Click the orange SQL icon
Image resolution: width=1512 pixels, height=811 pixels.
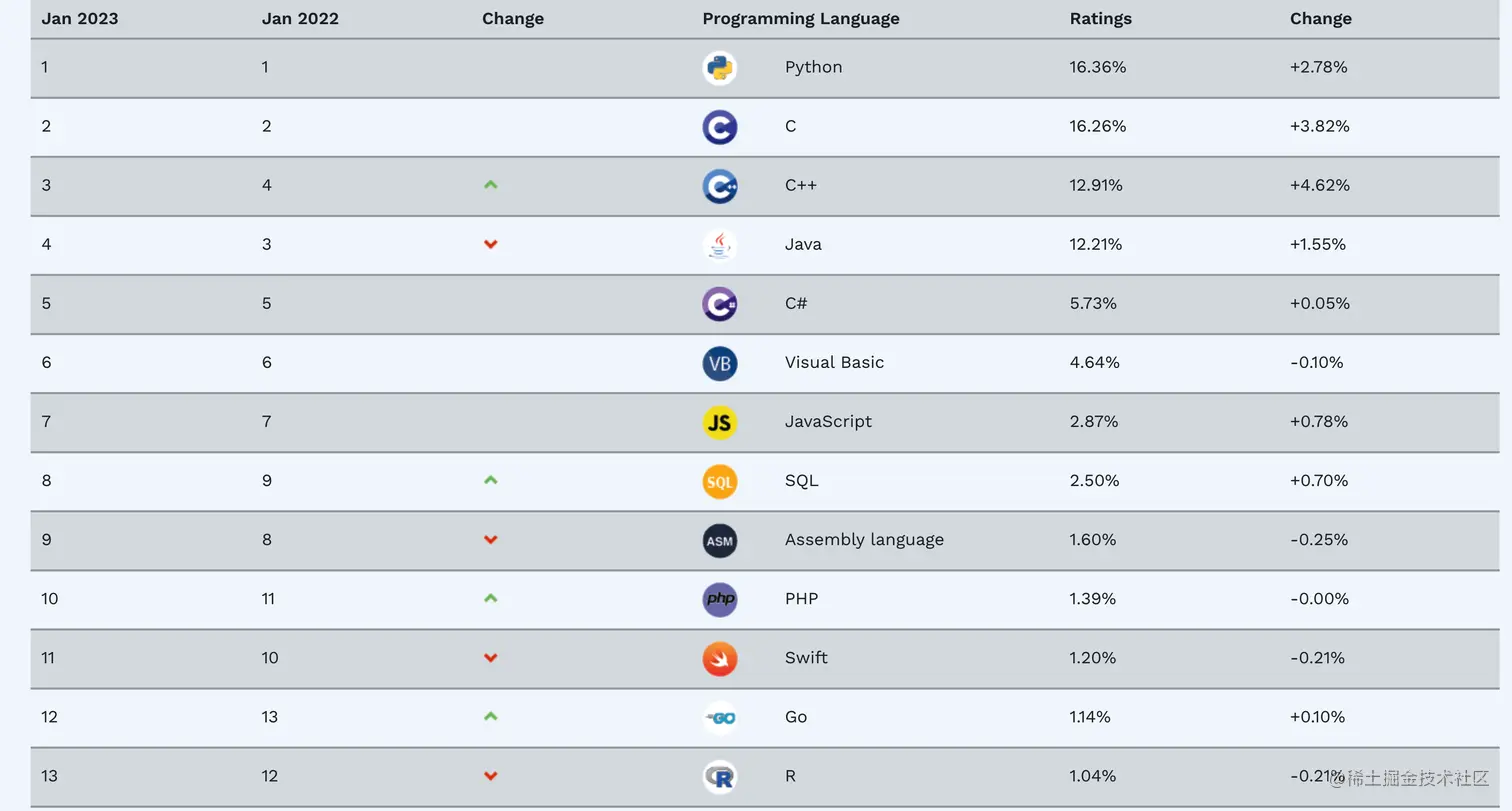[x=719, y=481]
